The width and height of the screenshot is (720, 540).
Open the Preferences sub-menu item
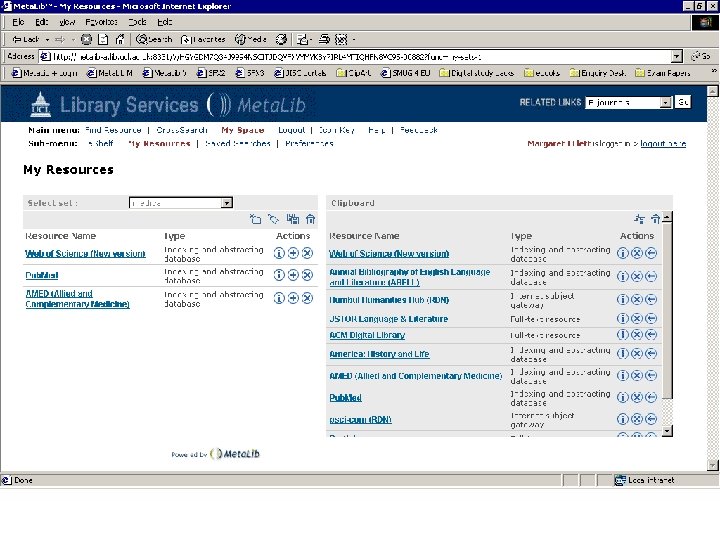pos(309,143)
